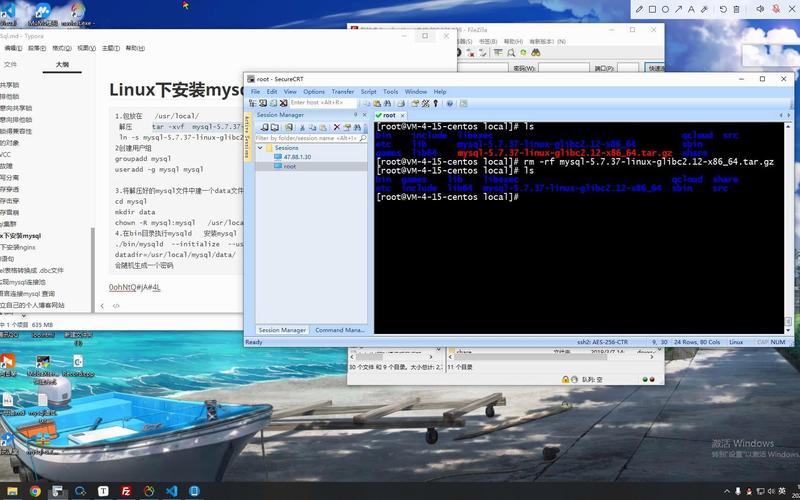Viewport: 800px width, 500px height.
Task: Open the Help menu in SecureCRT
Action: tap(440, 92)
